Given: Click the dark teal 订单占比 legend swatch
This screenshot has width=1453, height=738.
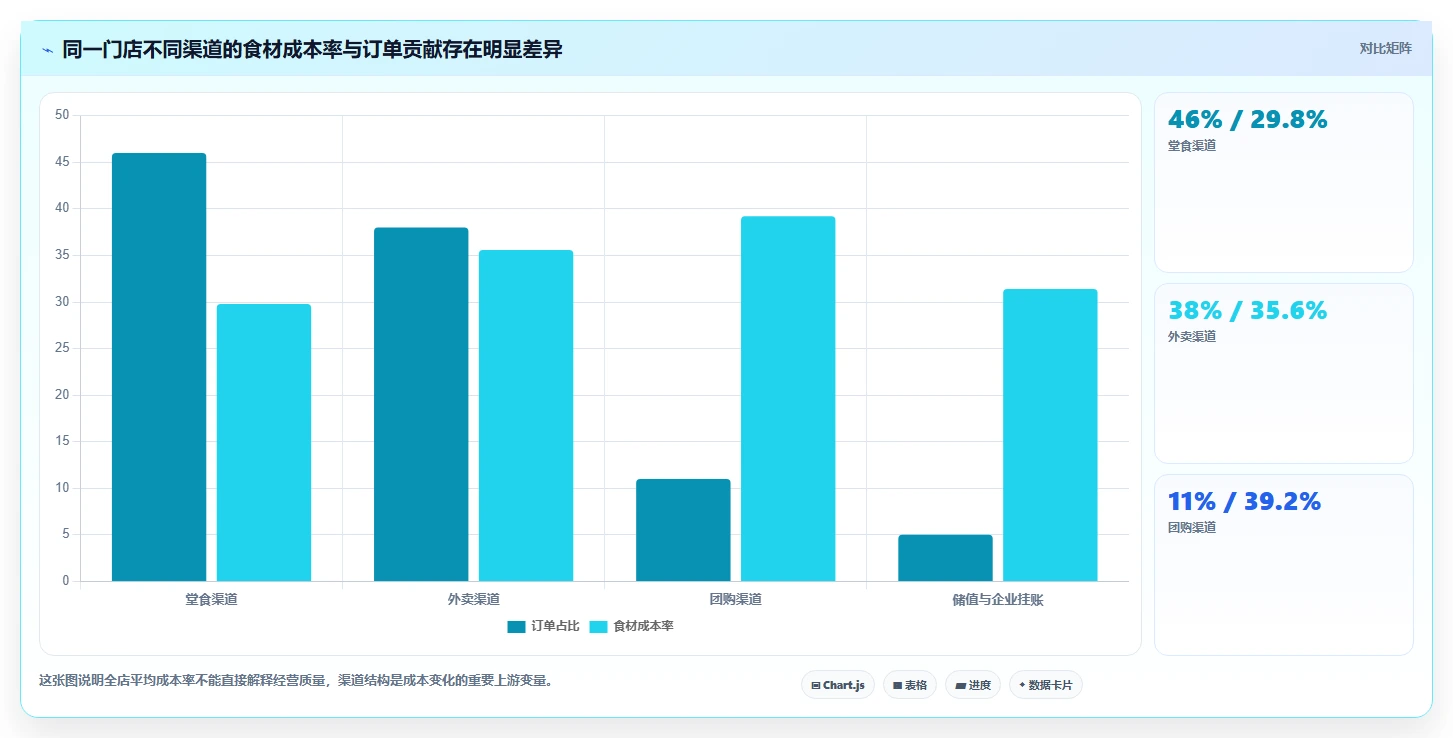Looking at the screenshot, I should tap(516, 627).
